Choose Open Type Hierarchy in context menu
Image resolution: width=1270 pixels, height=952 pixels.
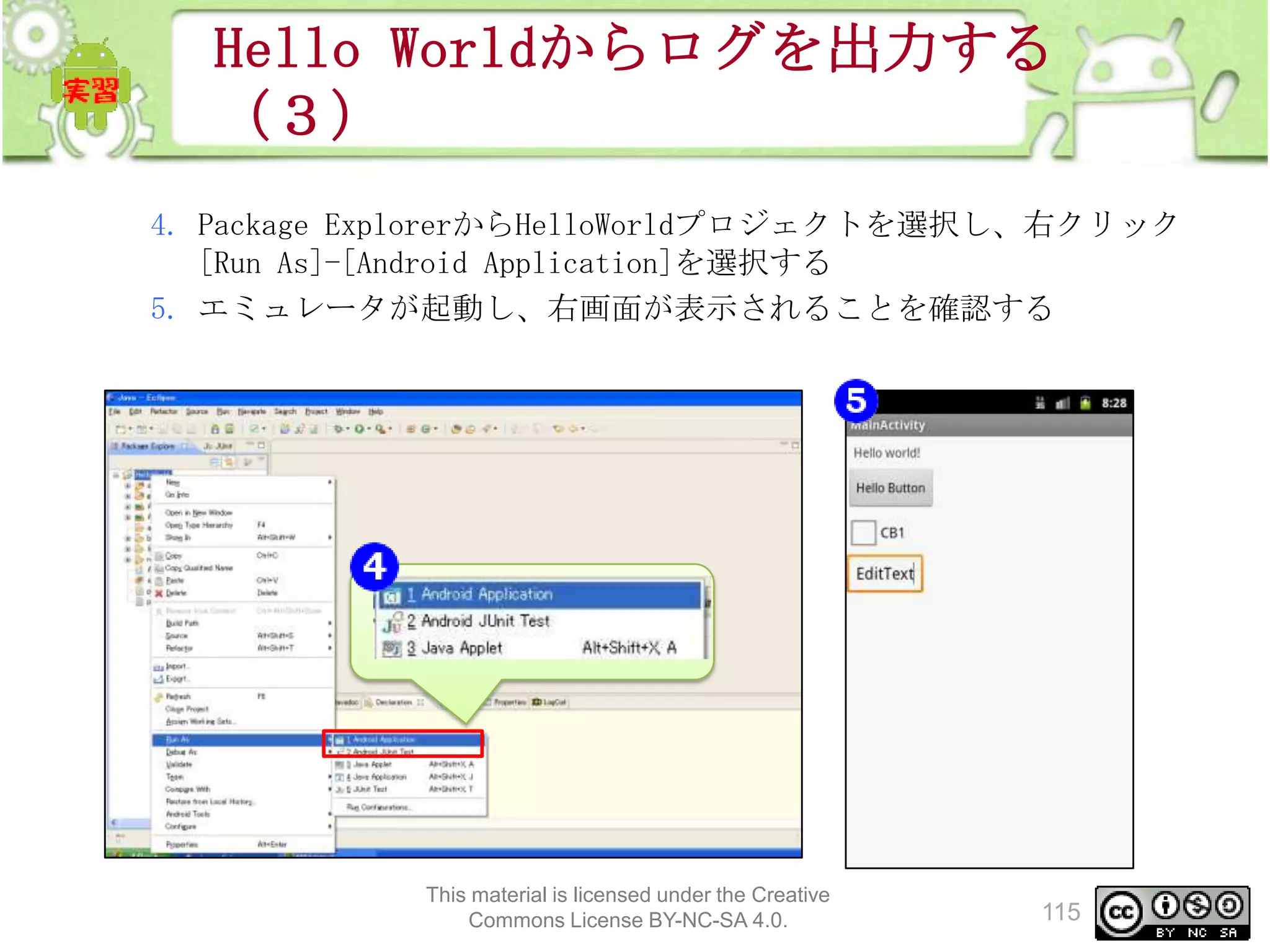click(x=243, y=525)
